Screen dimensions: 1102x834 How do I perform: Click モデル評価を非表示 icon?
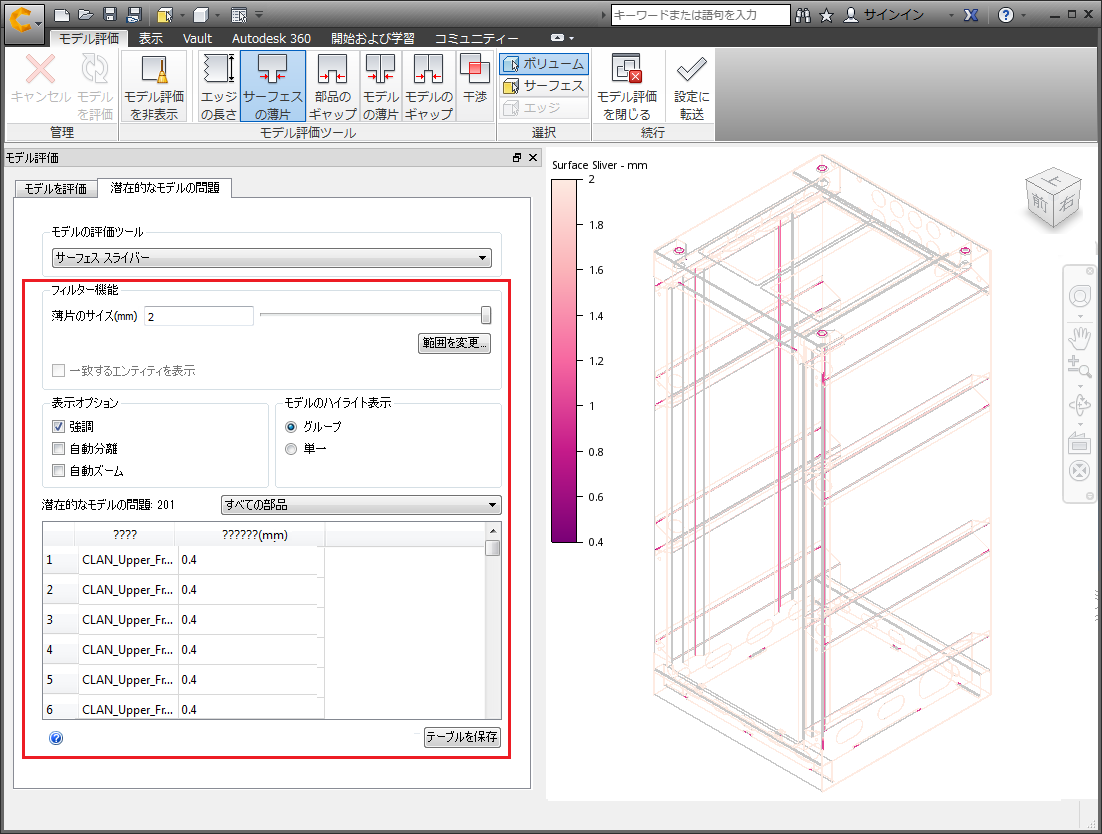(x=154, y=86)
